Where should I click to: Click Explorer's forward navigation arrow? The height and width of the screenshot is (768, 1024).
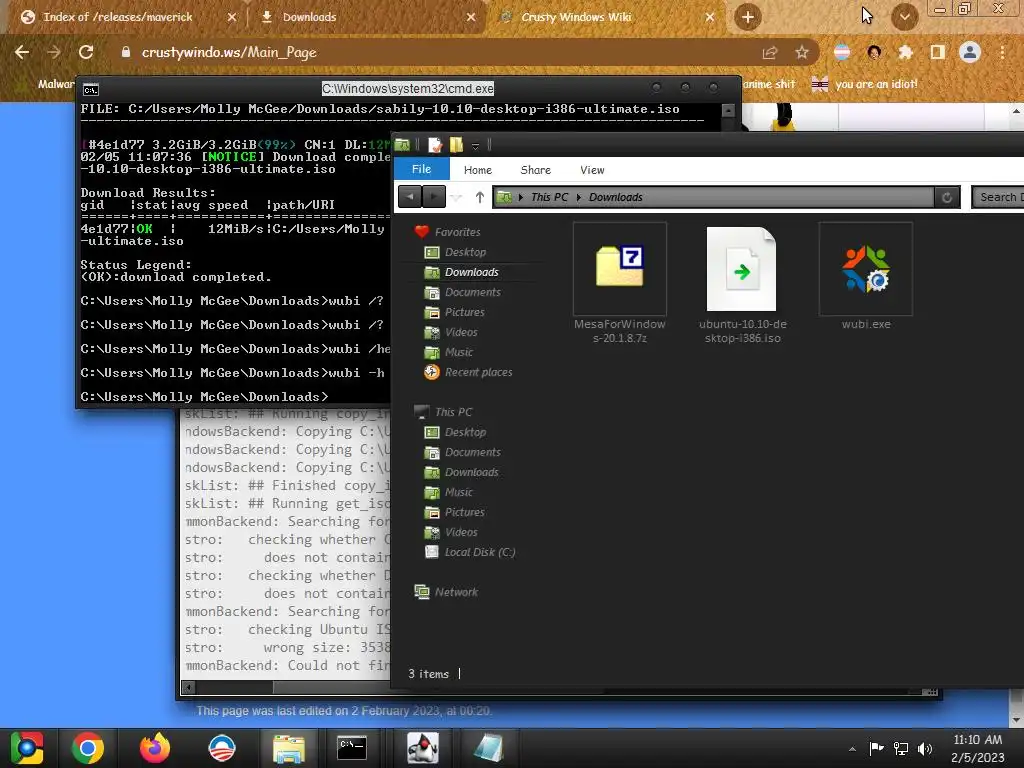(x=434, y=197)
